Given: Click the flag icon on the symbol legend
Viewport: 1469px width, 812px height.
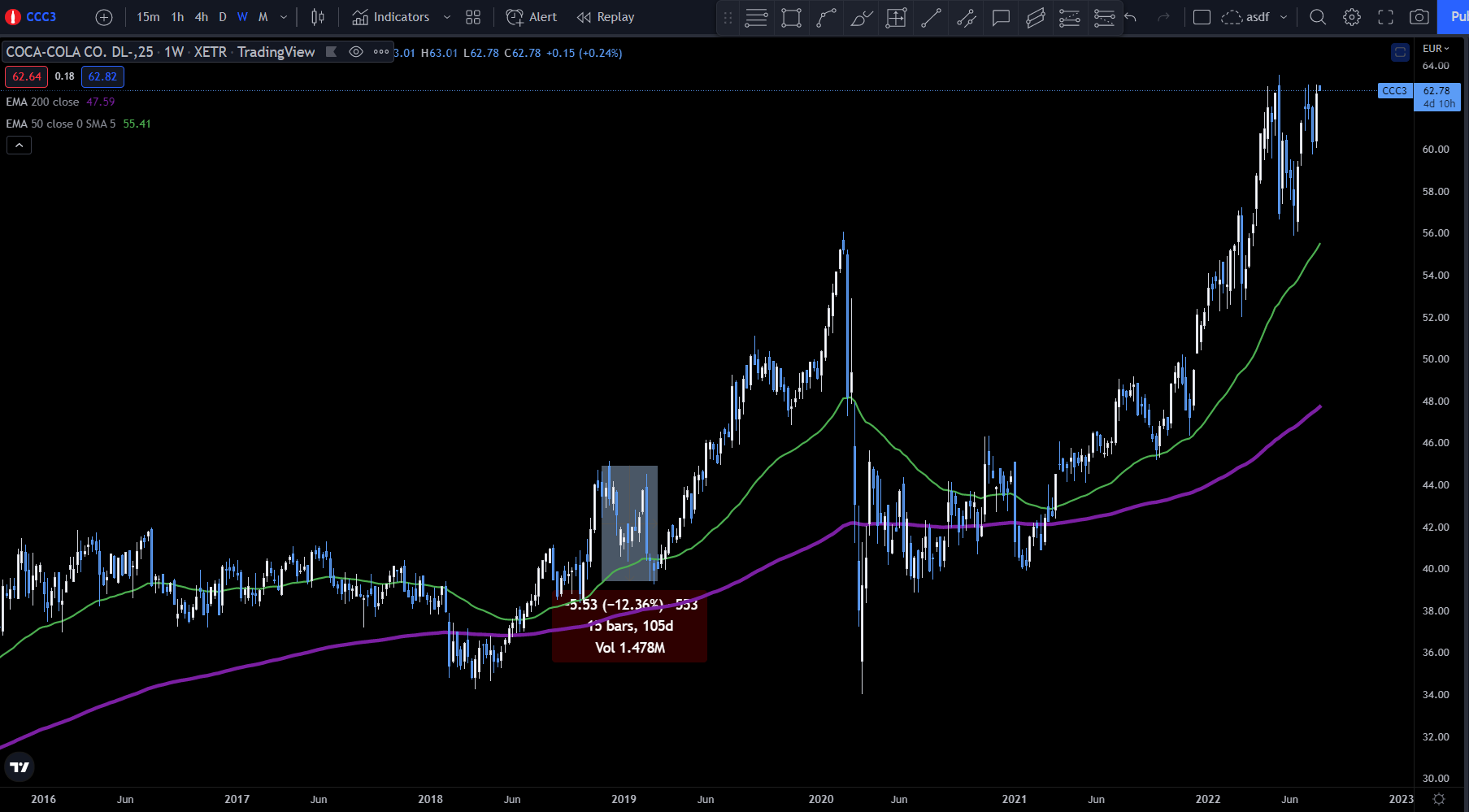Looking at the screenshot, I should (x=332, y=52).
